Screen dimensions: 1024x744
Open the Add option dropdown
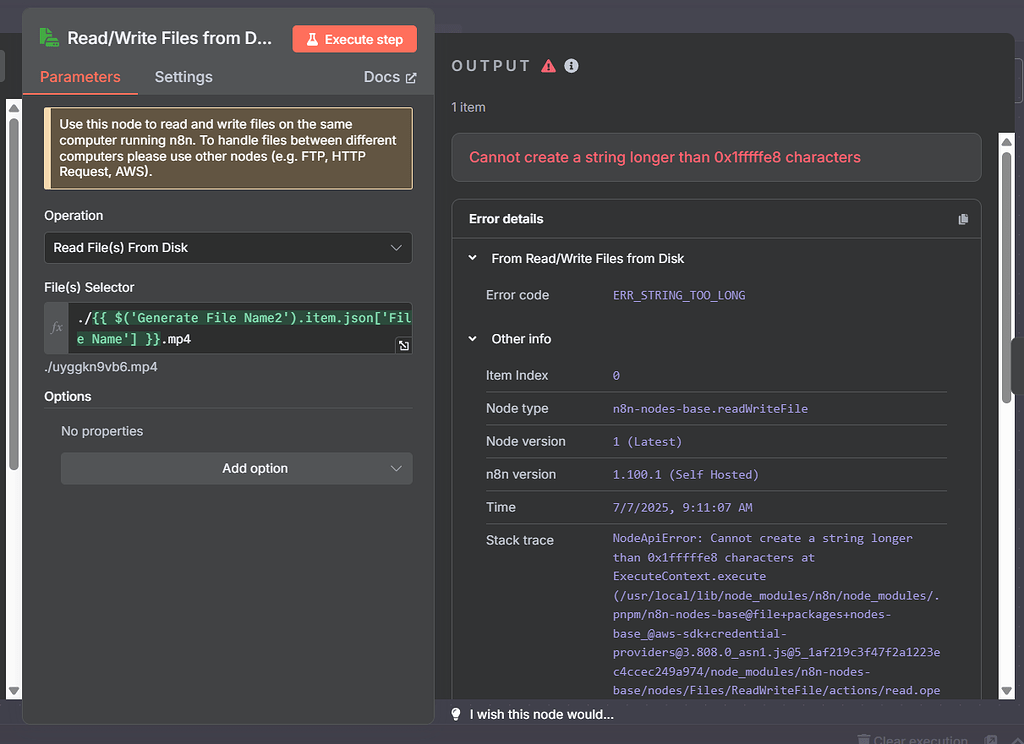tap(236, 468)
